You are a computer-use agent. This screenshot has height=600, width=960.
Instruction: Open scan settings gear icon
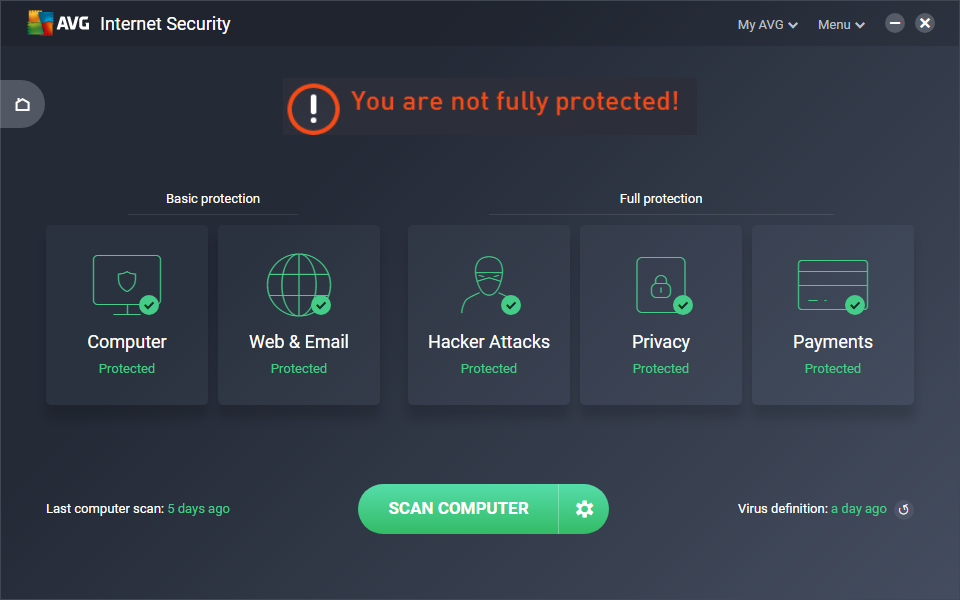pyautogui.click(x=584, y=509)
